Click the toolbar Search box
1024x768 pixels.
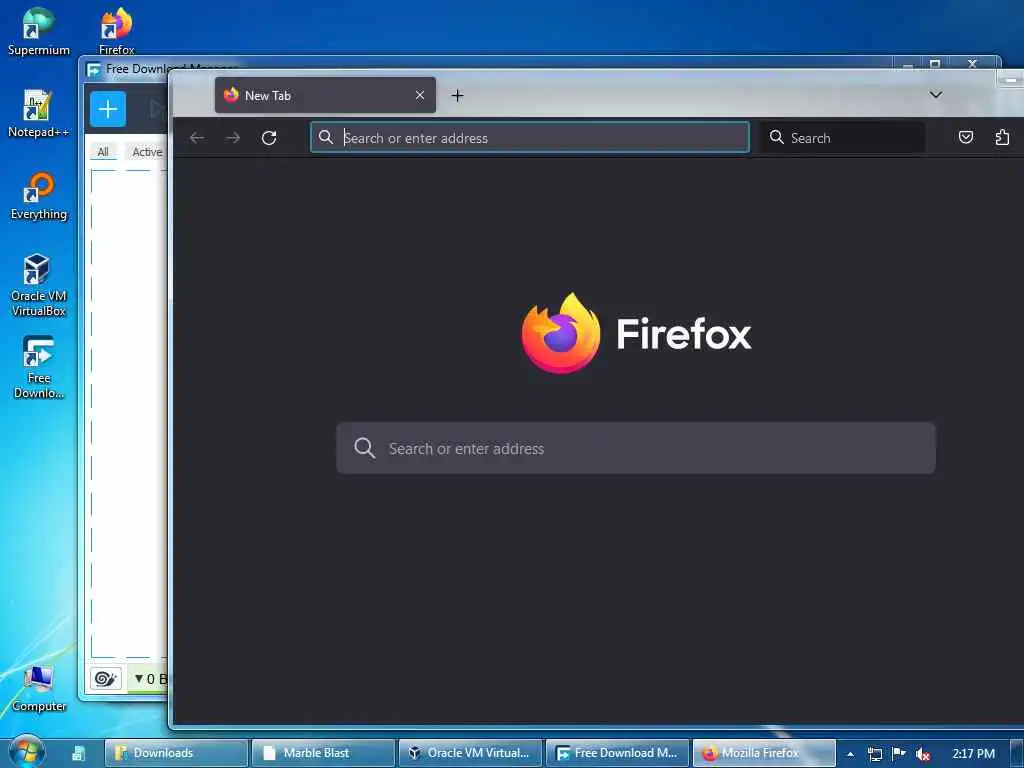(x=842, y=137)
